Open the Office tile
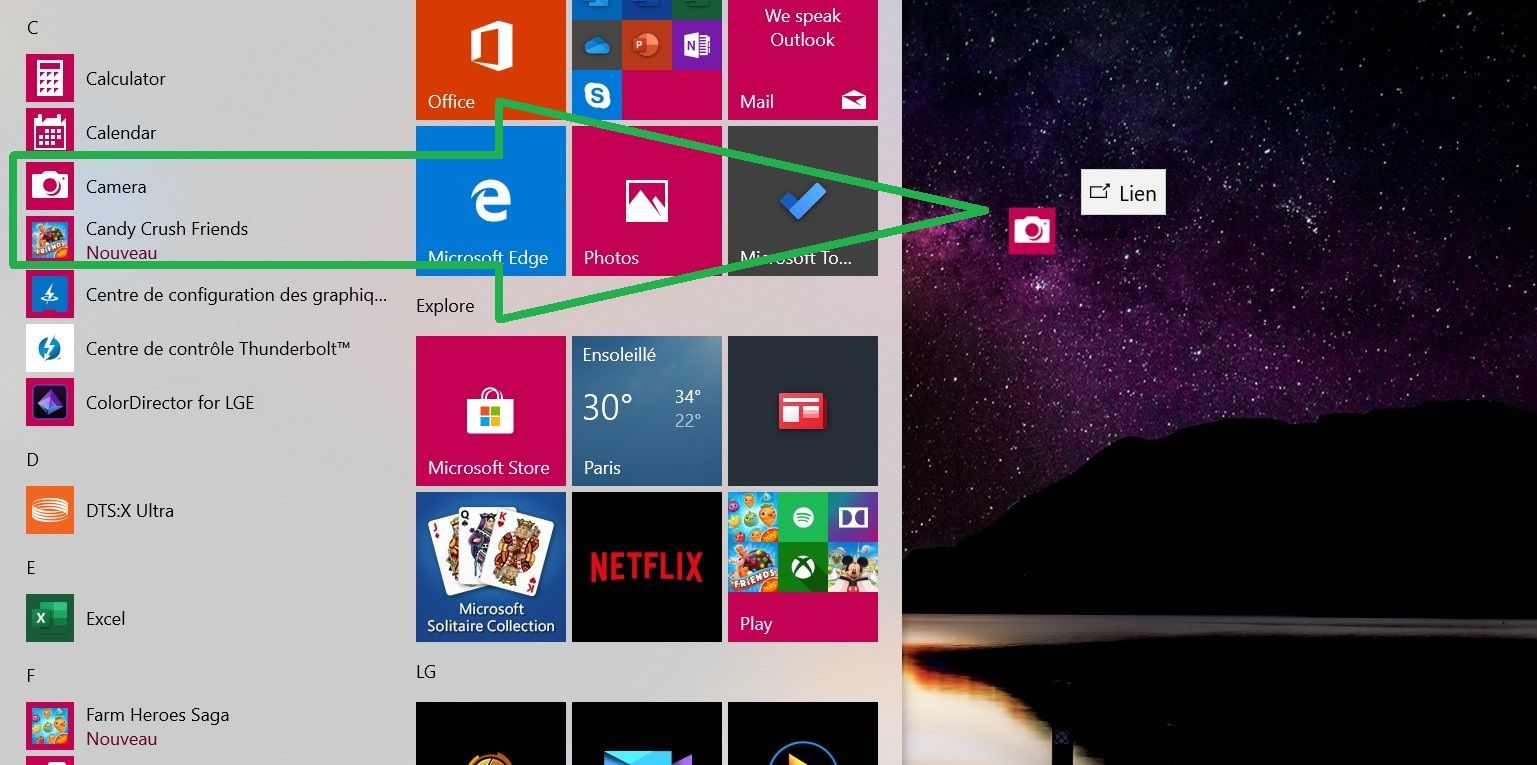The width and height of the screenshot is (1537, 765). pyautogui.click(x=490, y=60)
